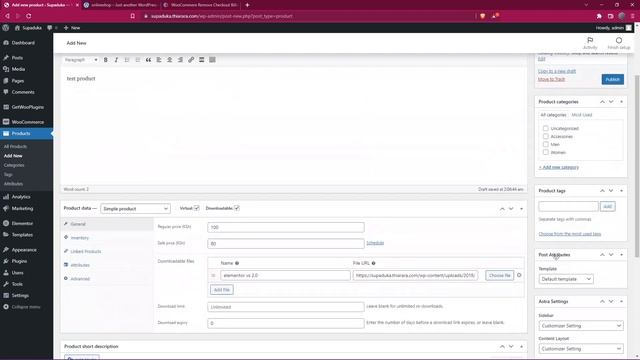The height and width of the screenshot is (360, 640).
Task: Check the Men category
Action: 546,144
